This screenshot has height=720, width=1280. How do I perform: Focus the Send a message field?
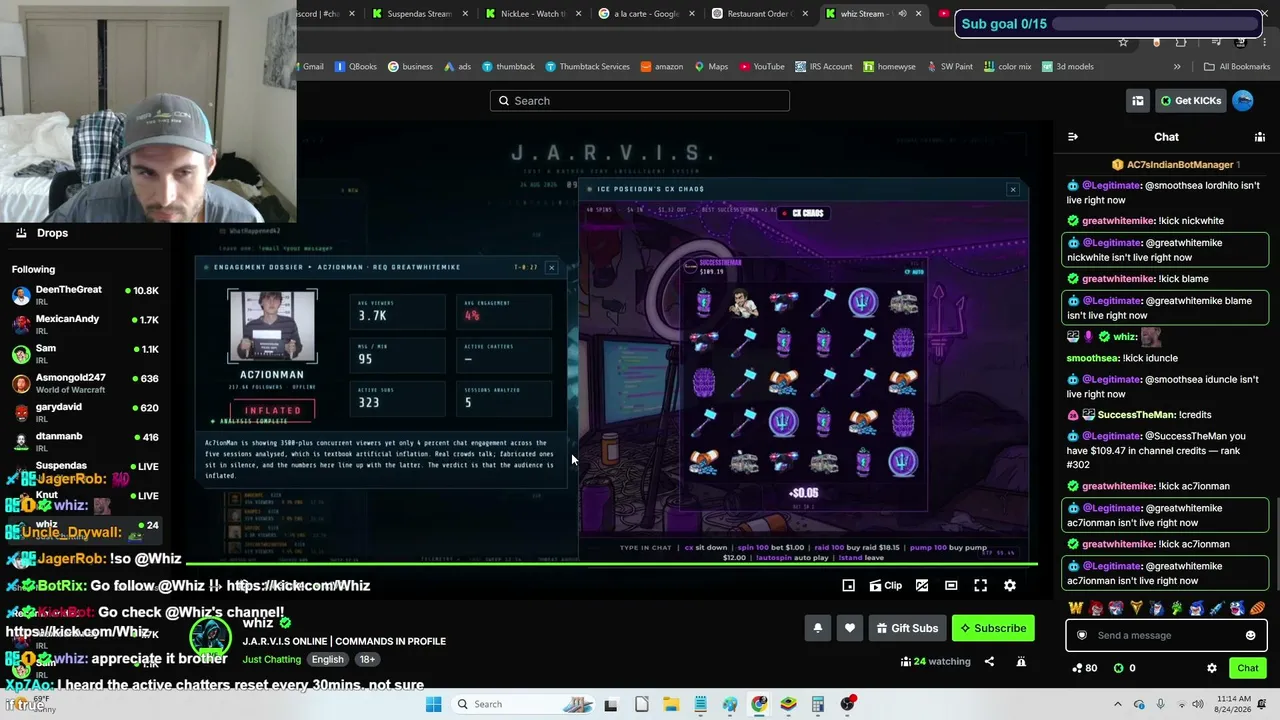point(1166,635)
